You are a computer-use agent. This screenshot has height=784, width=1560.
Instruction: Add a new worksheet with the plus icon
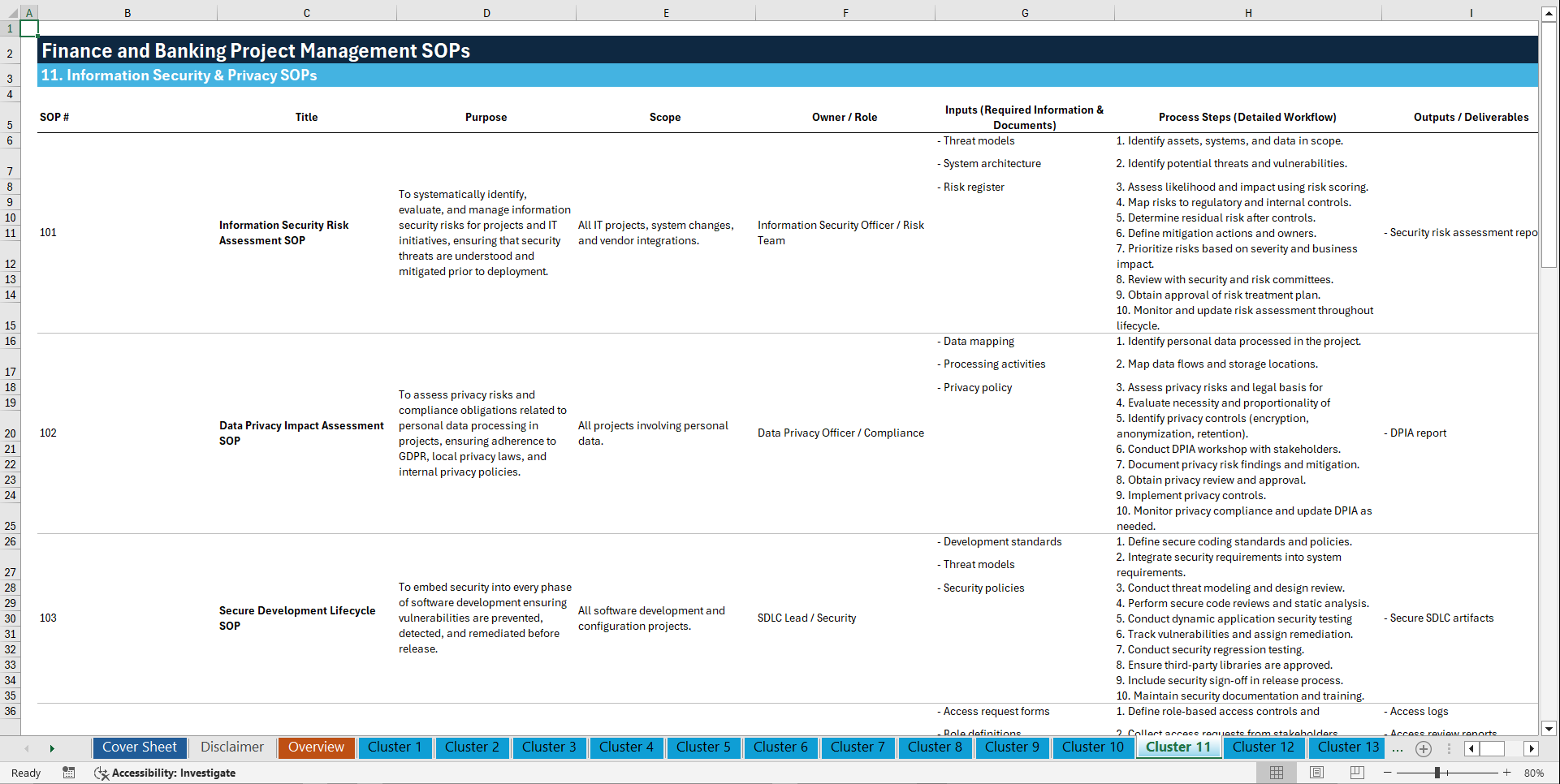pyautogui.click(x=1423, y=748)
